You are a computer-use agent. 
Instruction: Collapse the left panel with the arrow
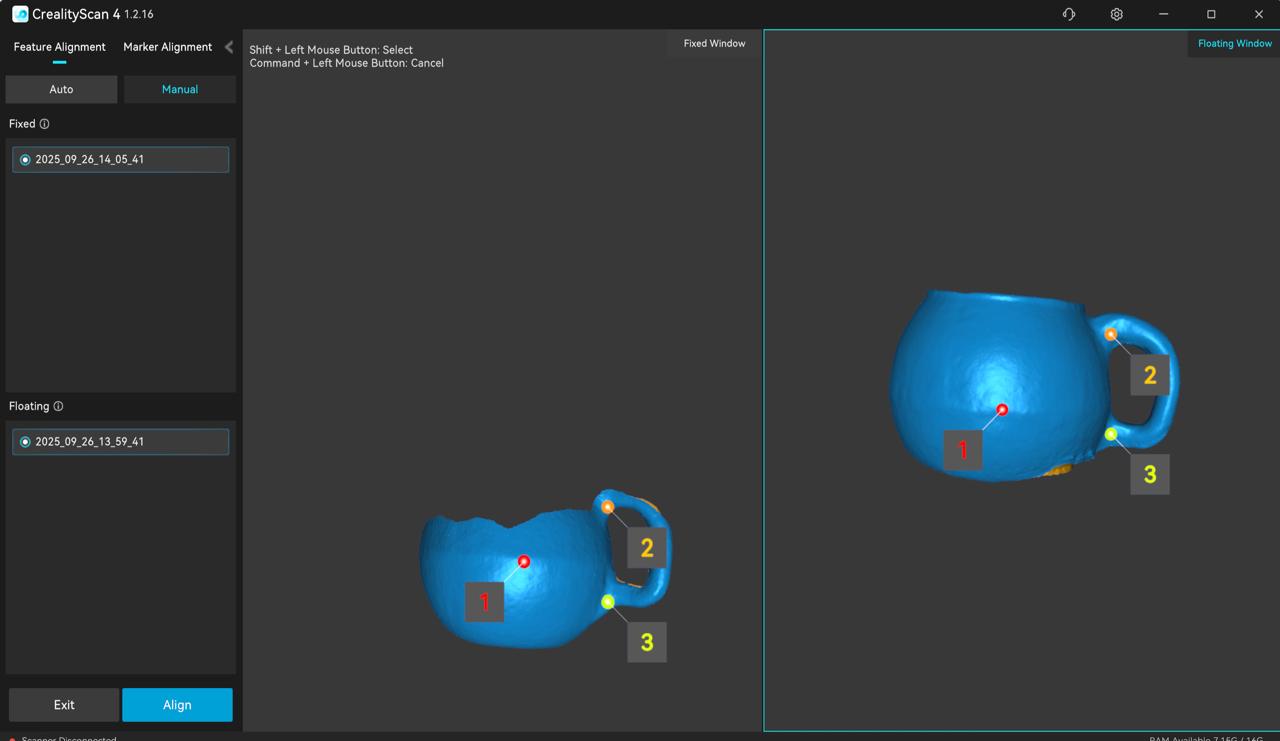pyautogui.click(x=229, y=47)
